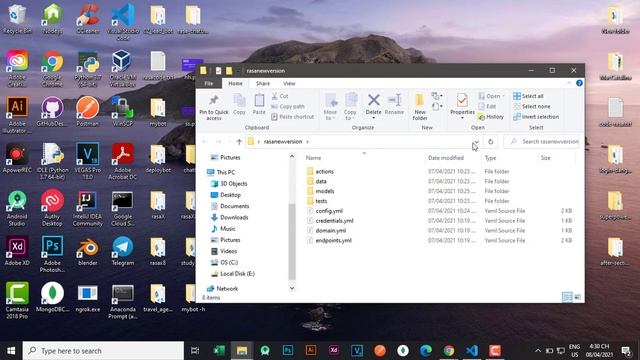Image resolution: width=640 pixels, height=360 pixels.
Task: Click Open in the ribbon Open group
Action: tap(491, 96)
